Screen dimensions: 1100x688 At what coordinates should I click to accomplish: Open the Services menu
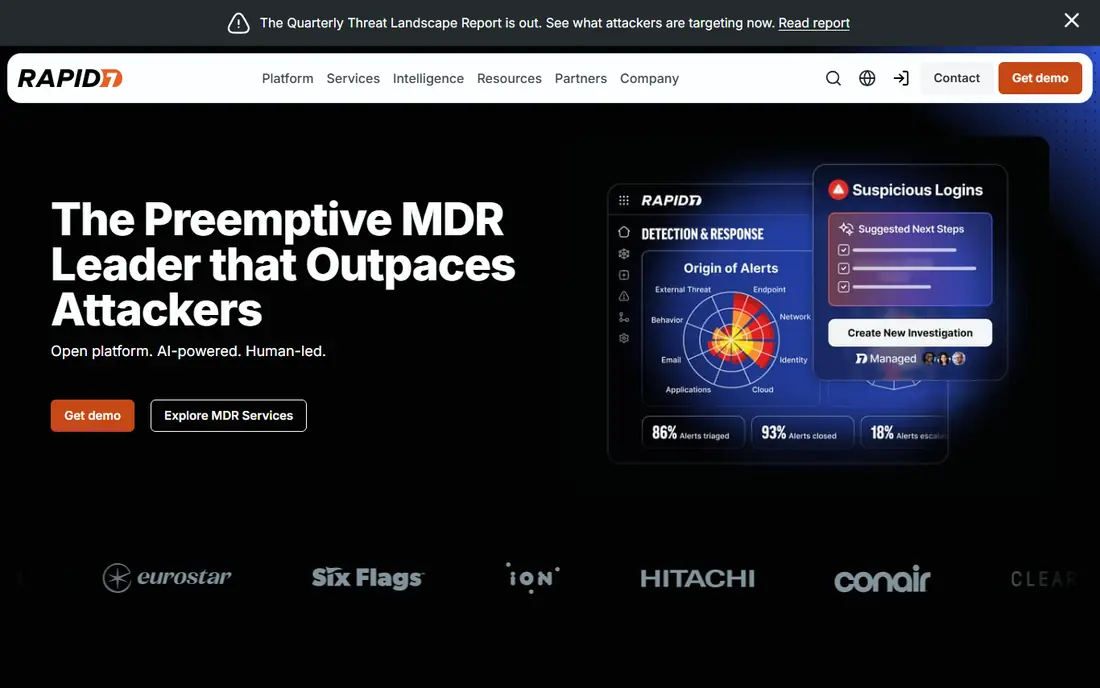pyautogui.click(x=353, y=79)
